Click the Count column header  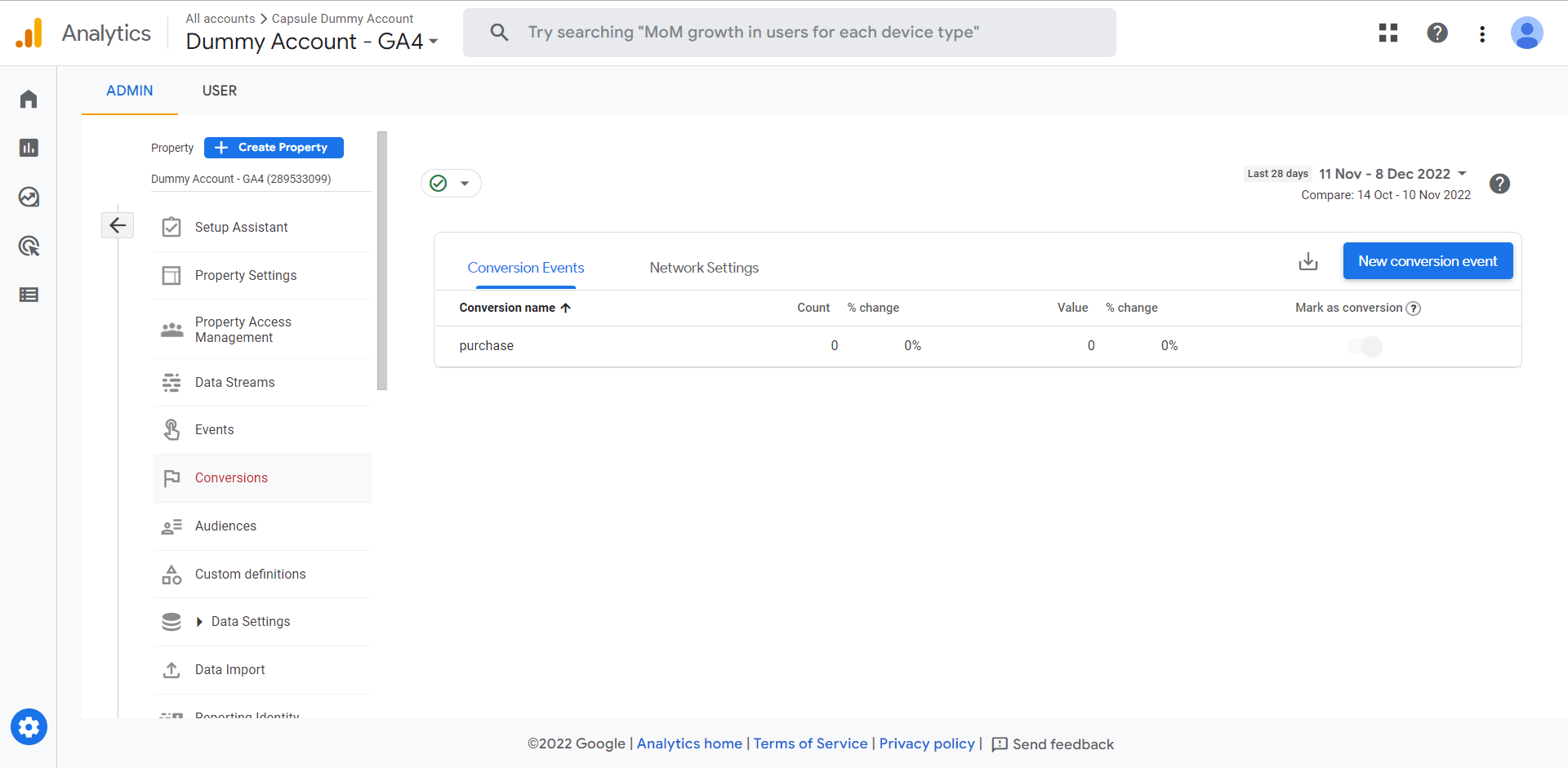click(813, 308)
